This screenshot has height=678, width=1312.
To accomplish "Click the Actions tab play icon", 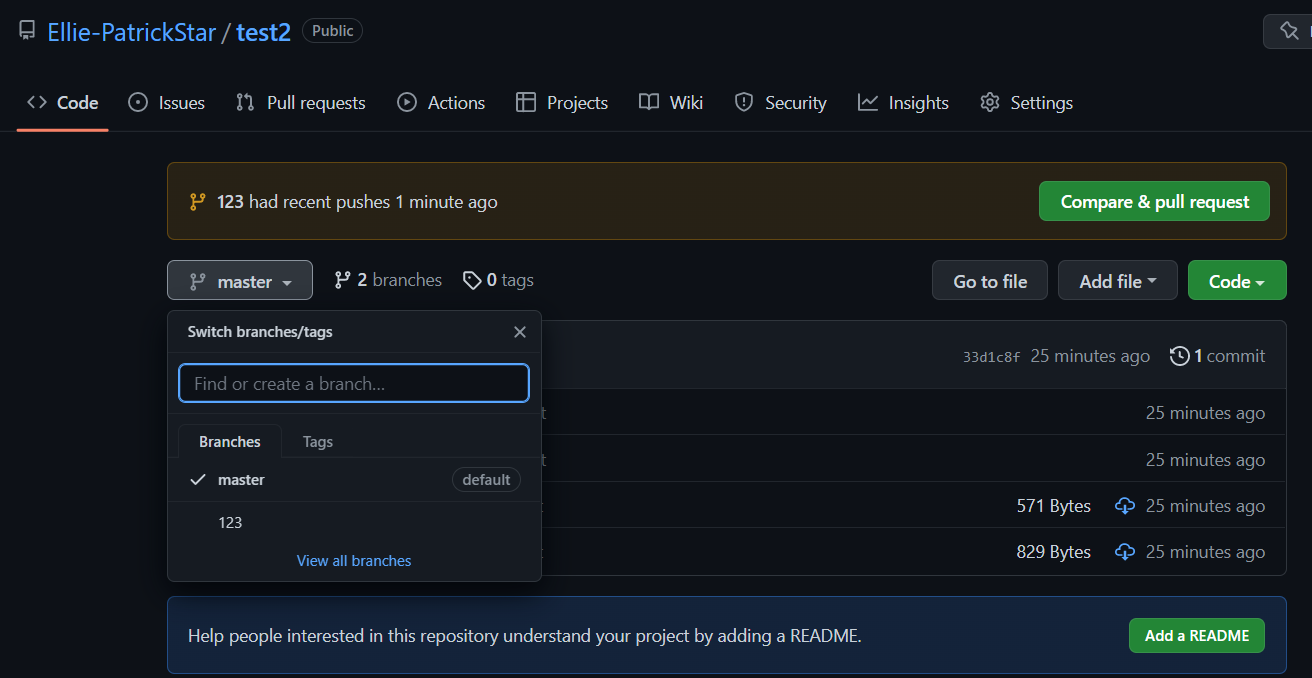I will coord(407,102).
